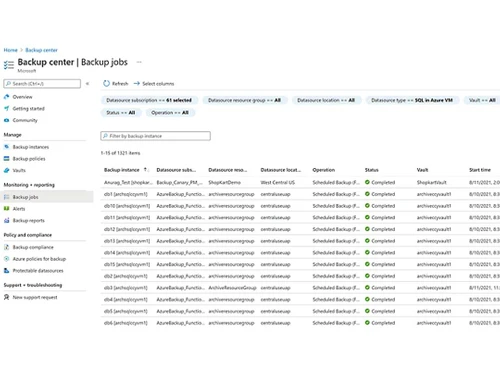Click the Protectable datasources icon
This screenshot has height=375, width=500.
click(6, 270)
